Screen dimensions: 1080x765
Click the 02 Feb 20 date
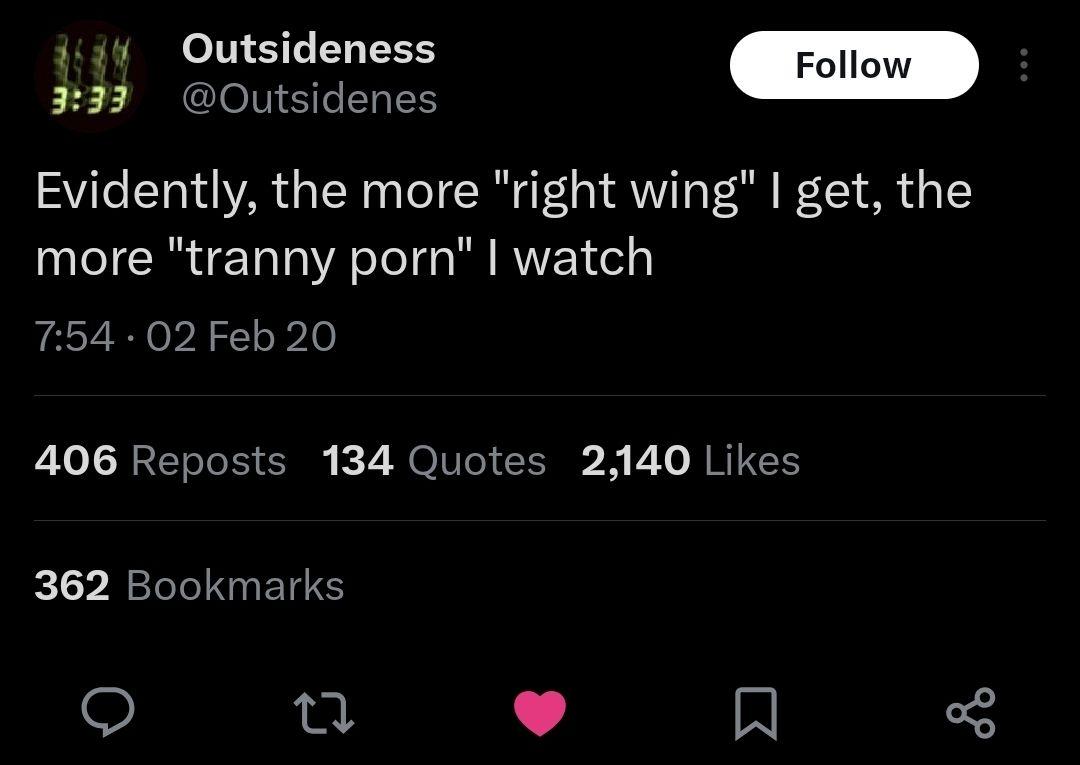[x=241, y=336]
